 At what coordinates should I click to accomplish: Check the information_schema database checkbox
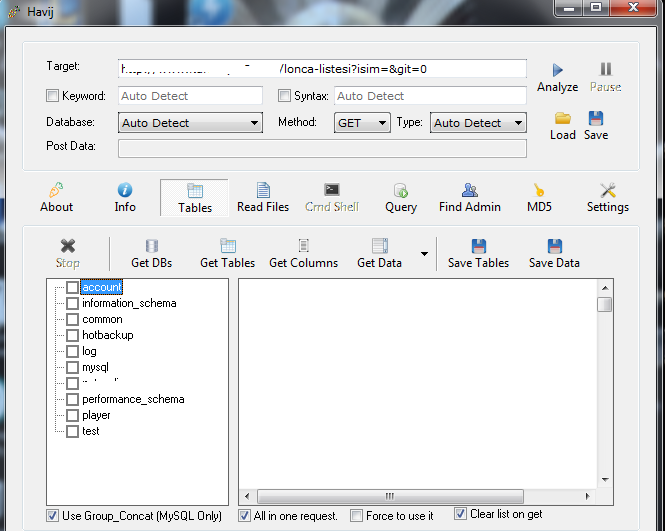coord(73,303)
